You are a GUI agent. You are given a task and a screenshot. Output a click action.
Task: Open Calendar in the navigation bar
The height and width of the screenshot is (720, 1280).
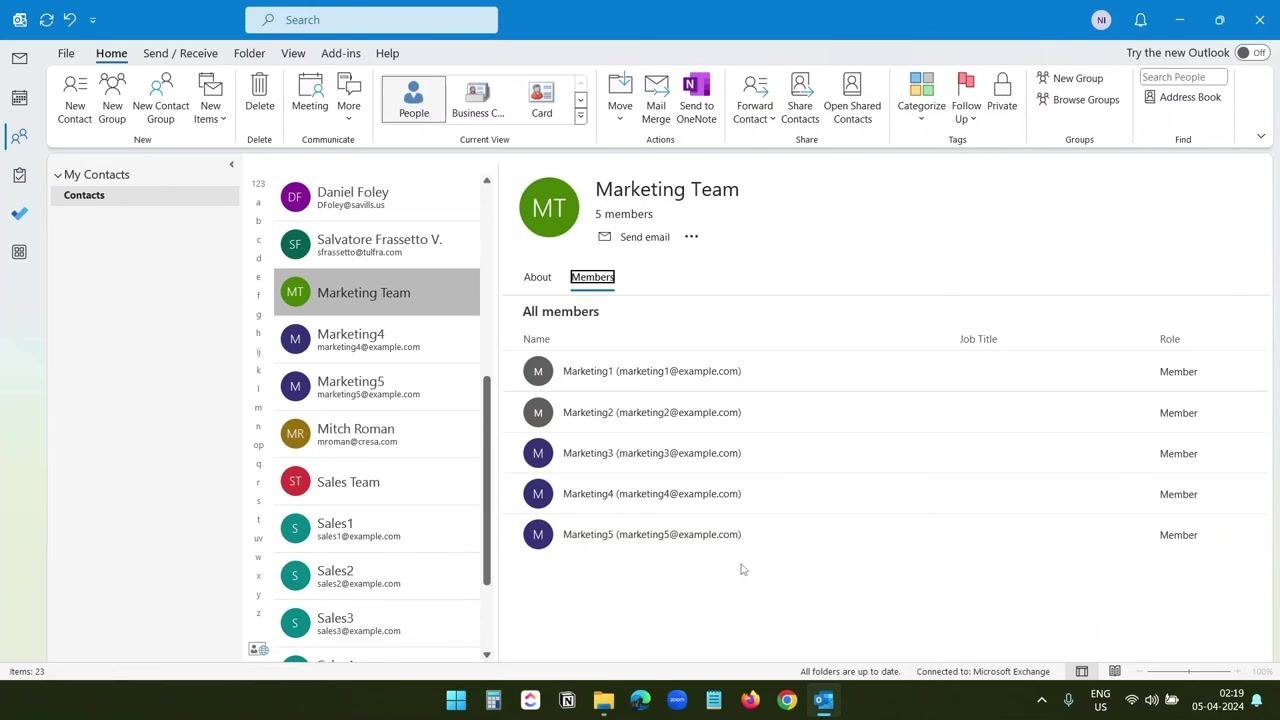point(19,98)
